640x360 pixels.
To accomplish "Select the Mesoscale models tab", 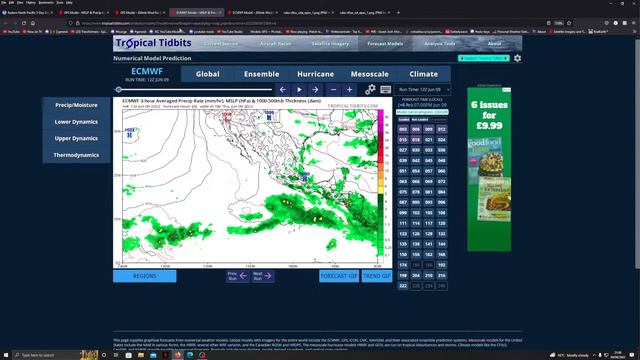I will [x=369, y=74].
